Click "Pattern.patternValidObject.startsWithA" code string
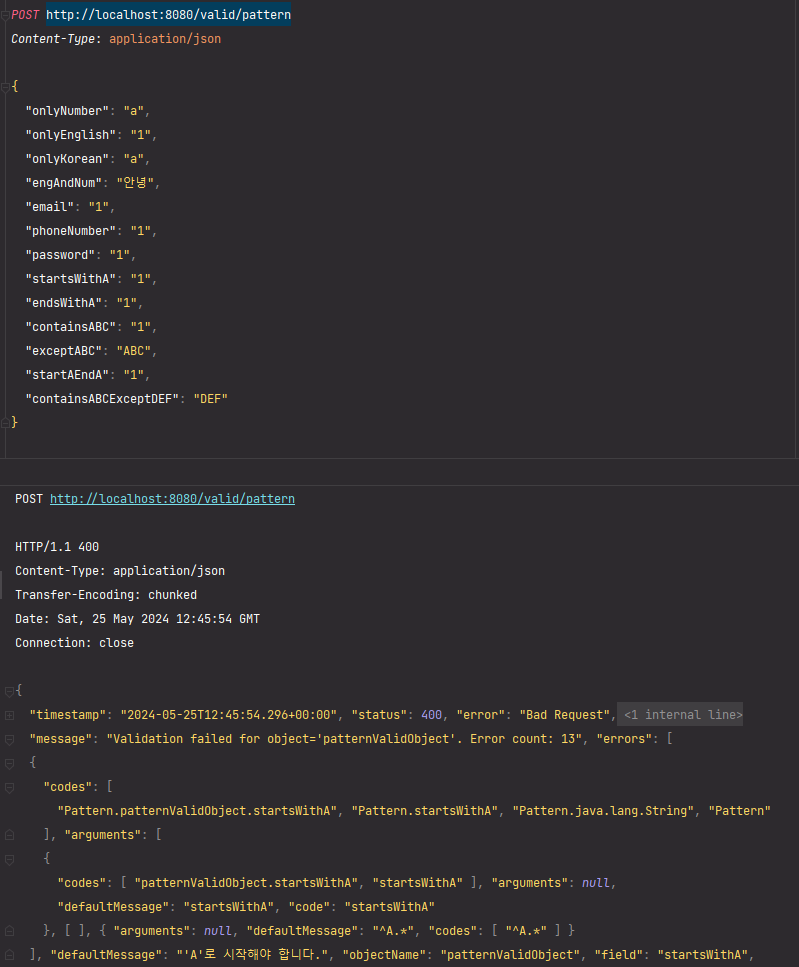Viewport: 799px width, 967px height. pos(197,811)
